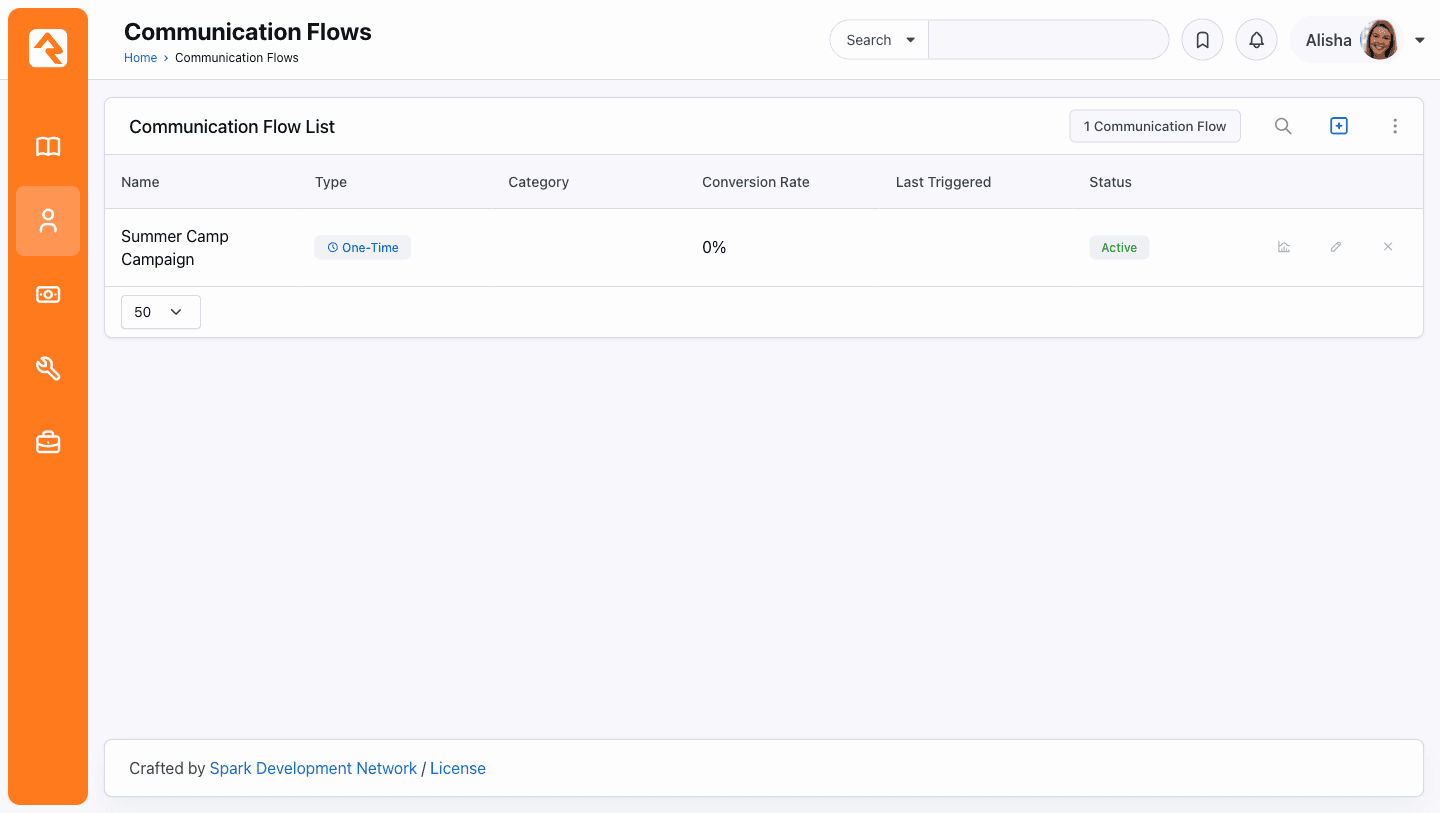Viewport: 1440px width, 813px height.
Task: Expand the Search type dropdown
Action: [x=879, y=39]
